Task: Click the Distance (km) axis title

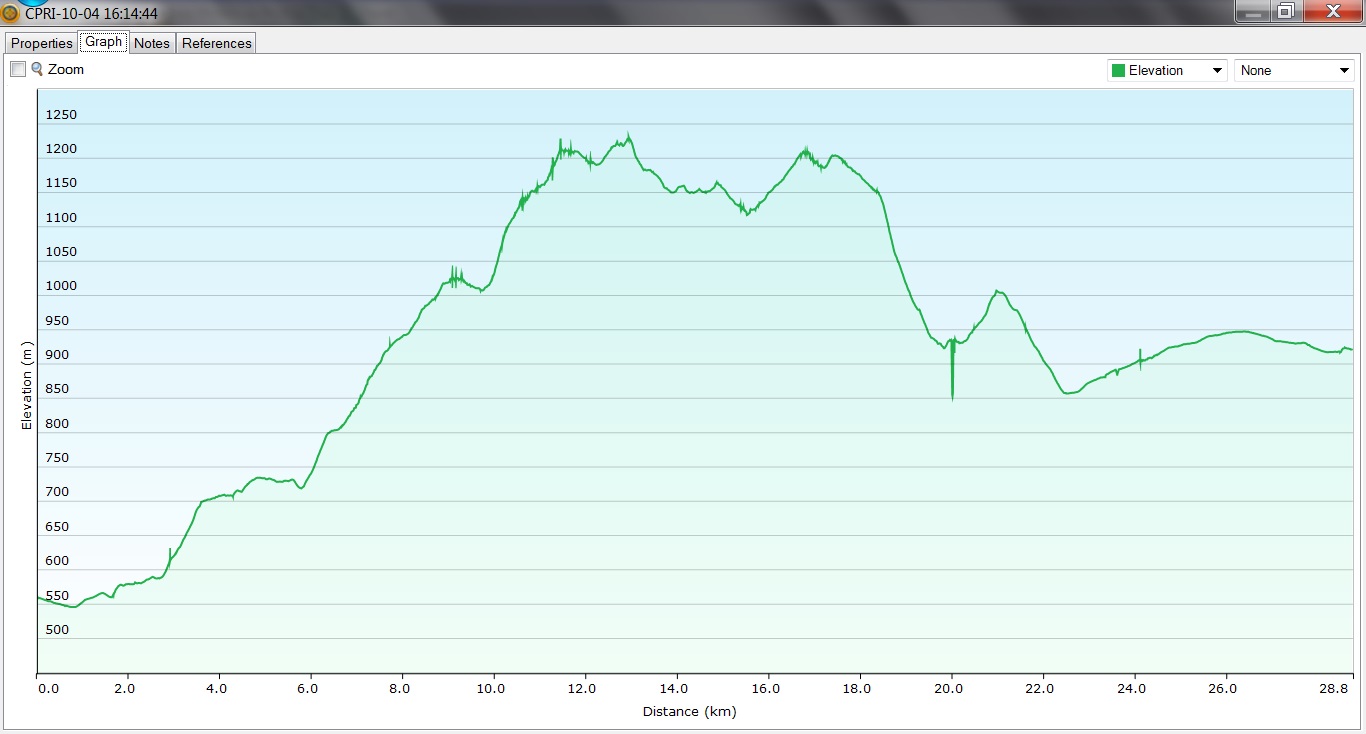Action: tap(689, 712)
